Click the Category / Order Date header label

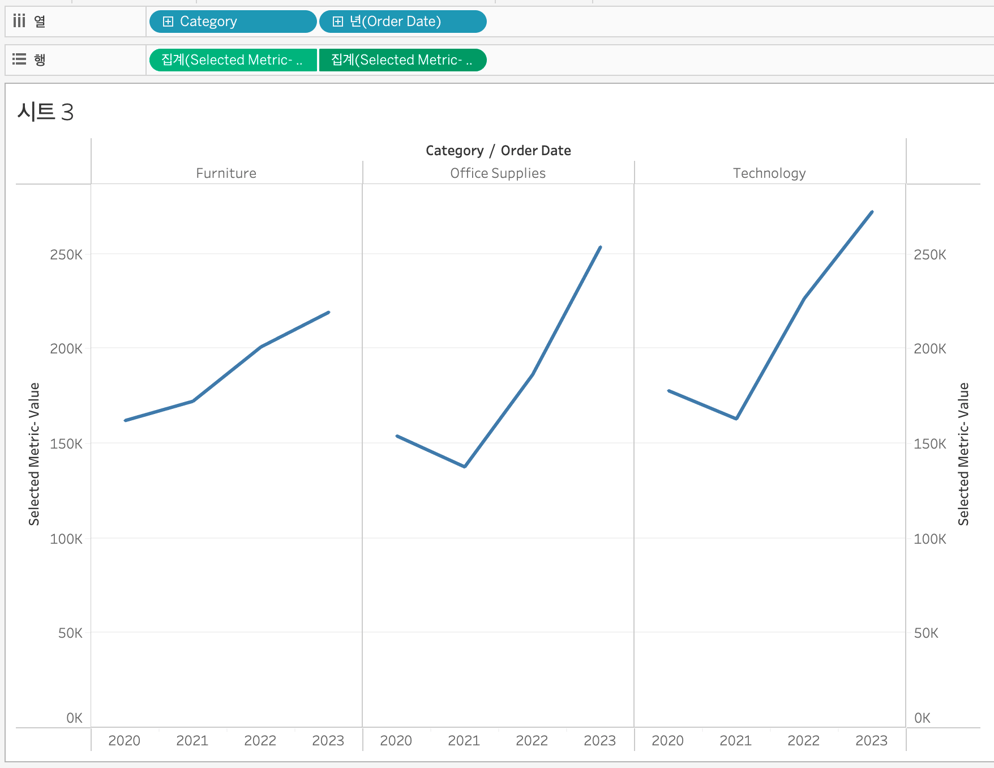coord(498,150)
